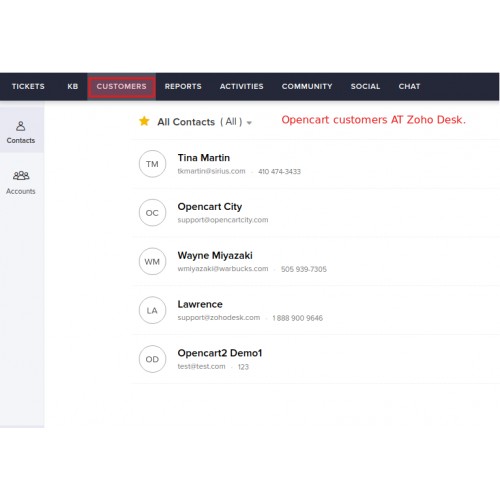Open the Activities tab
This screenshot has width=500, height=500.
(x=242, y=86)
